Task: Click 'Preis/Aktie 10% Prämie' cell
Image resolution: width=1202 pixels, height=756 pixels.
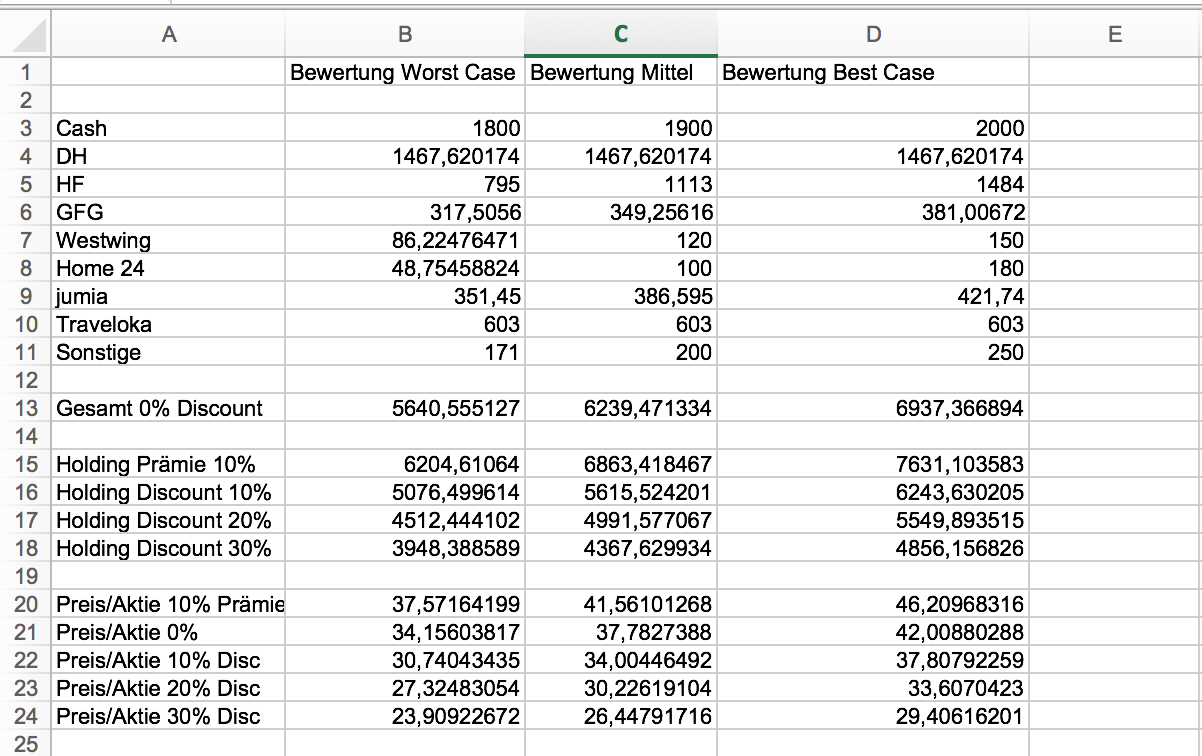Action: pyautogui.click(x=168, y=604)
